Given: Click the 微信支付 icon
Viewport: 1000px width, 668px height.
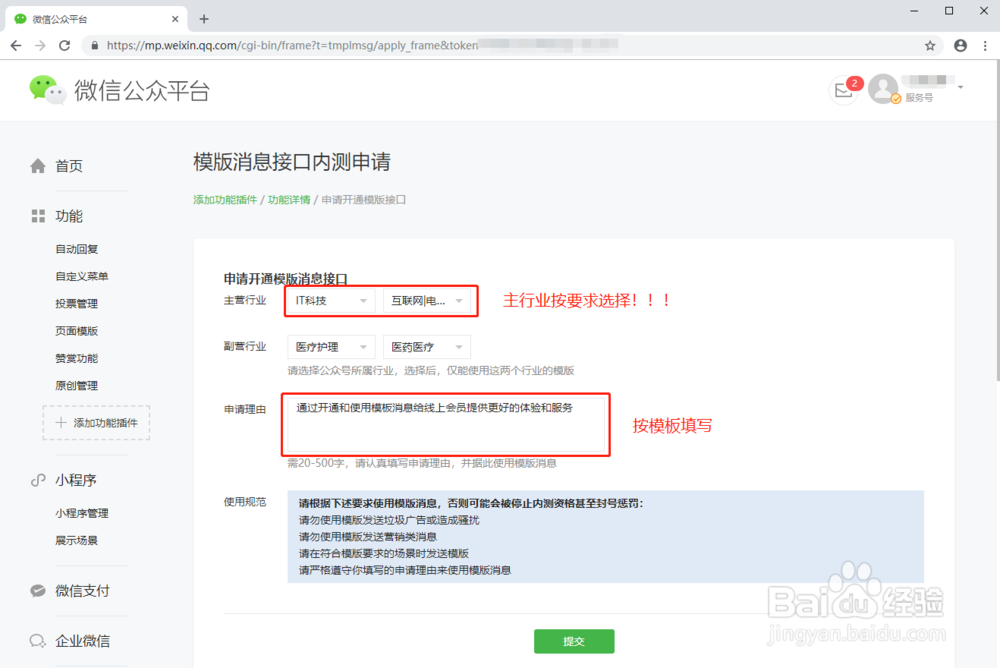Looking at the screenshot, I should pos(38,591).
